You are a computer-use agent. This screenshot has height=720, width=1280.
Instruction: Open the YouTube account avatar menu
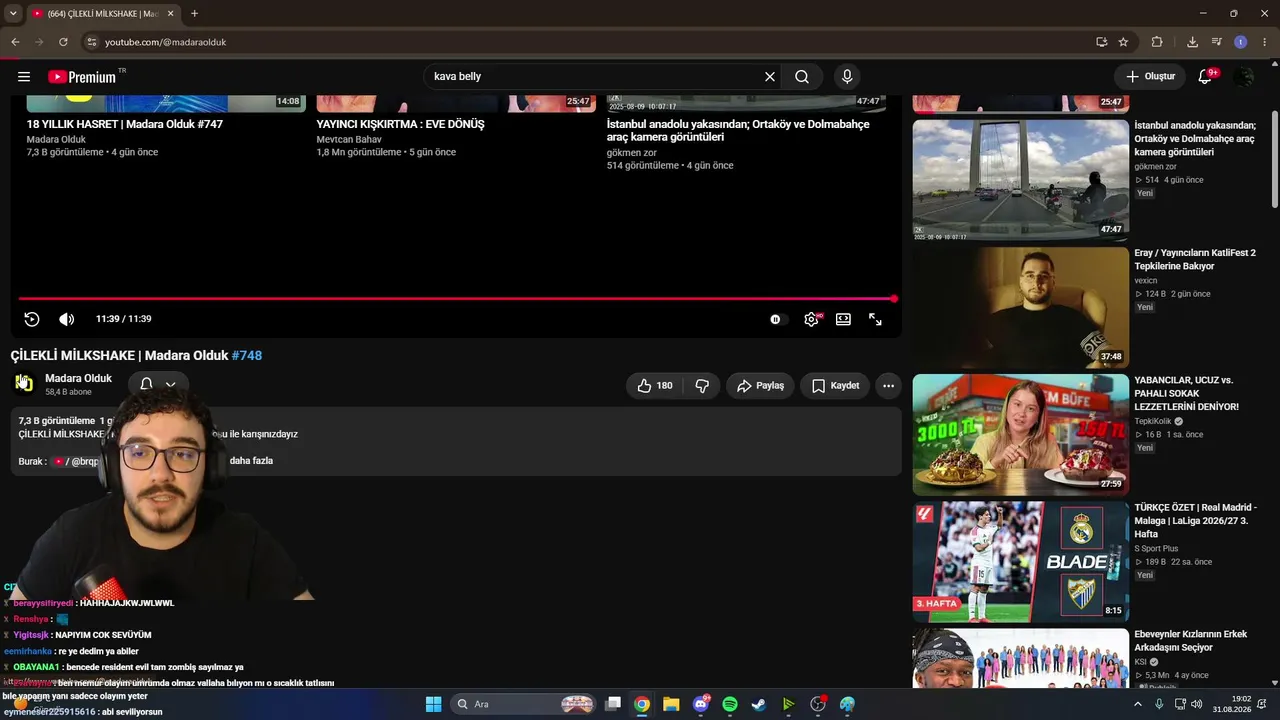point(1244,77)
